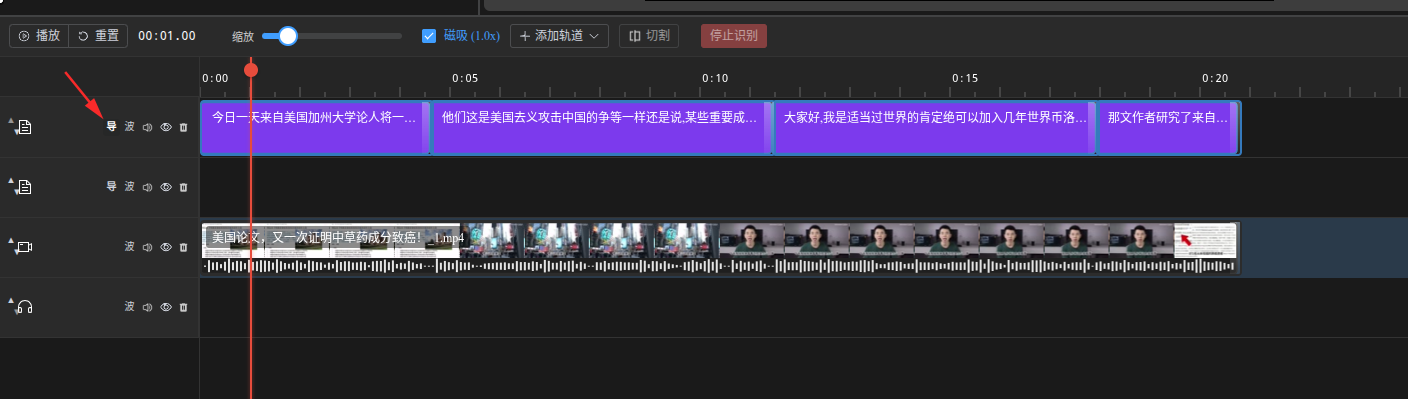Hide the second subtitle track with eye icon
This screenshot has width=1408, height=399.
click(x=166, y=187)
